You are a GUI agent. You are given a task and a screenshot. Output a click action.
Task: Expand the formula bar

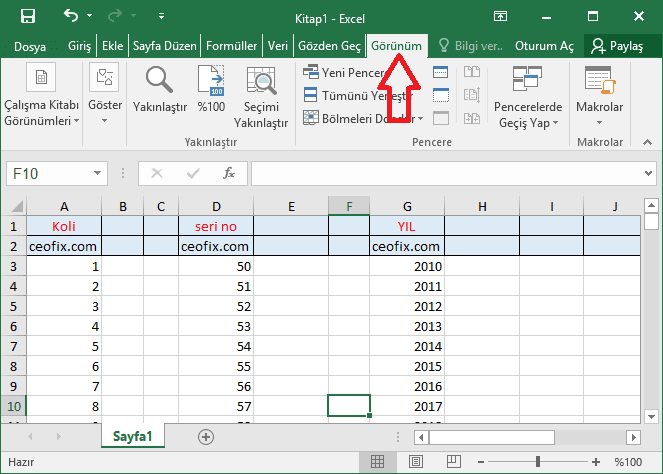click(648, 173)
